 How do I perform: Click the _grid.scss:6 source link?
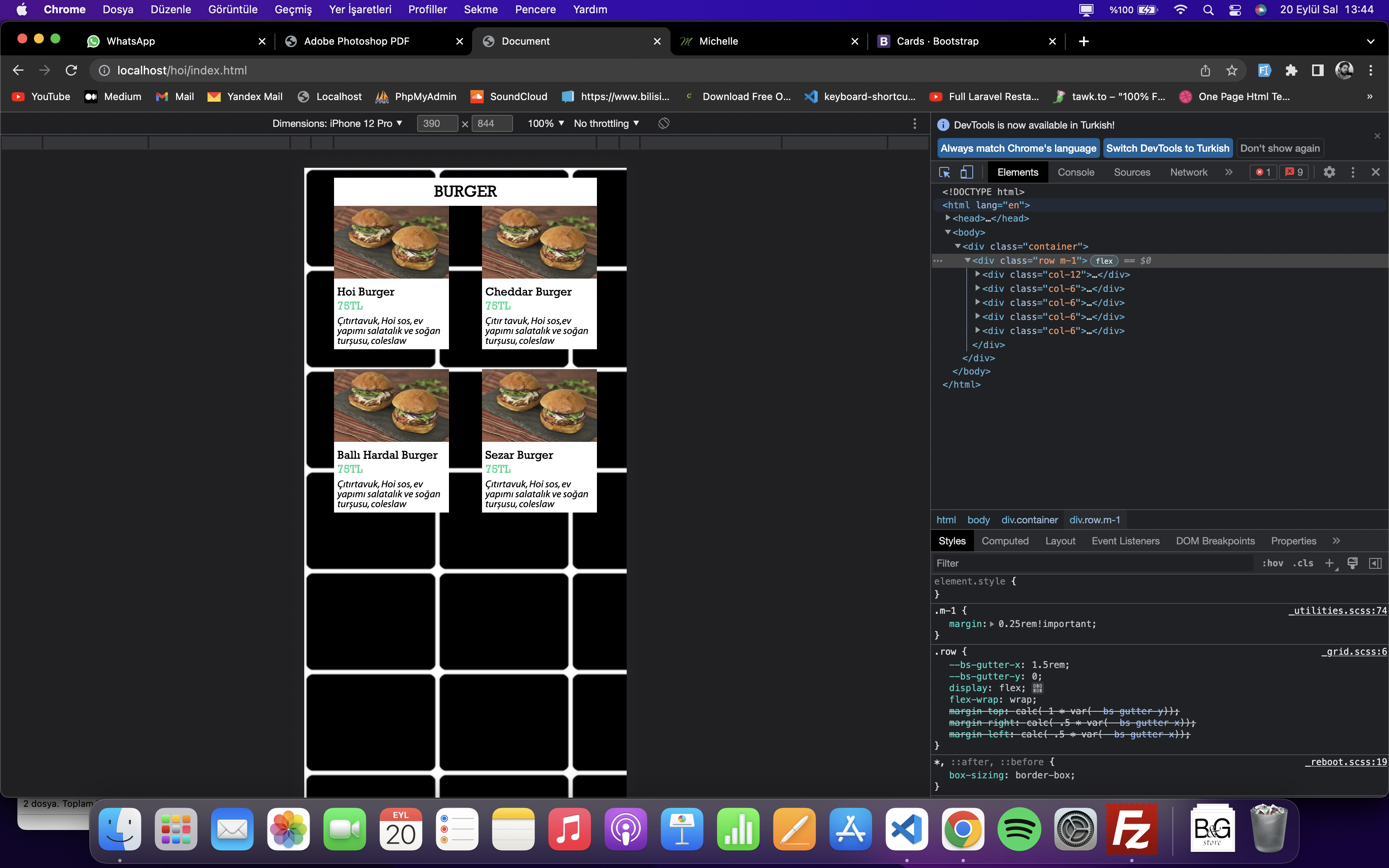pos(1353,651)
